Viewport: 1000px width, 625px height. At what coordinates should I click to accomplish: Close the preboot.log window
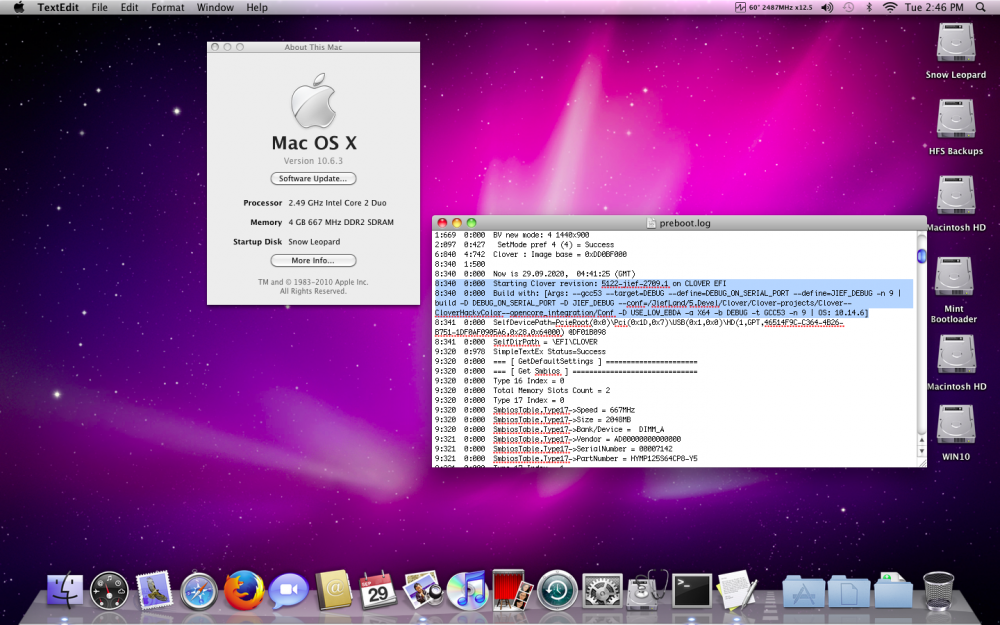click(x=442, y=223)
